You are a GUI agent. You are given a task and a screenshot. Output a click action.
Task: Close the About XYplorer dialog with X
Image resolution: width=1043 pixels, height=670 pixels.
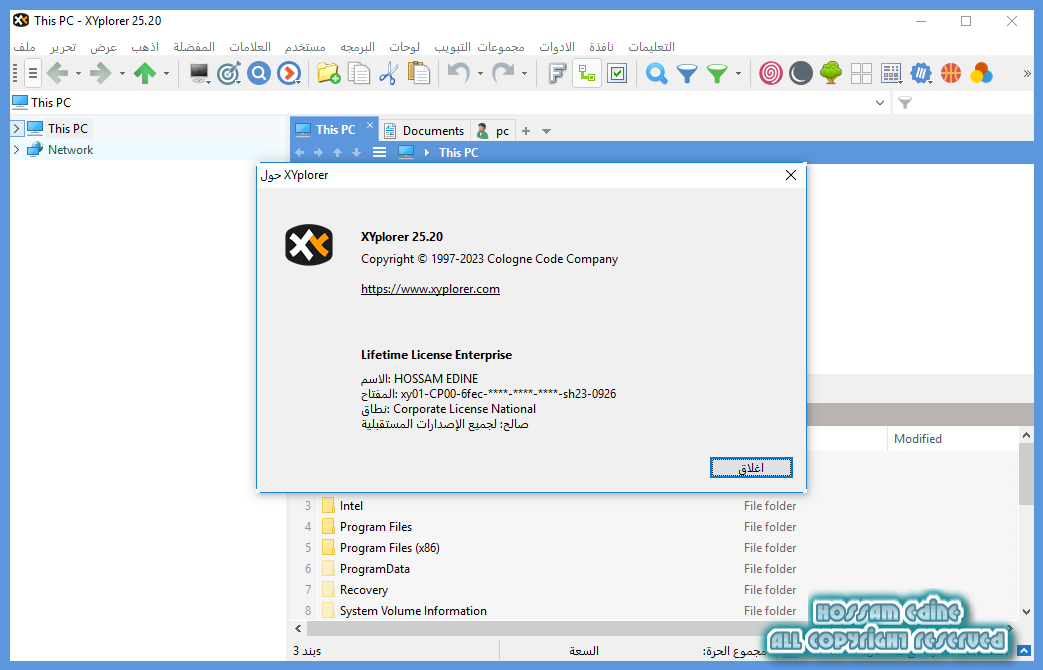[790, 175]
